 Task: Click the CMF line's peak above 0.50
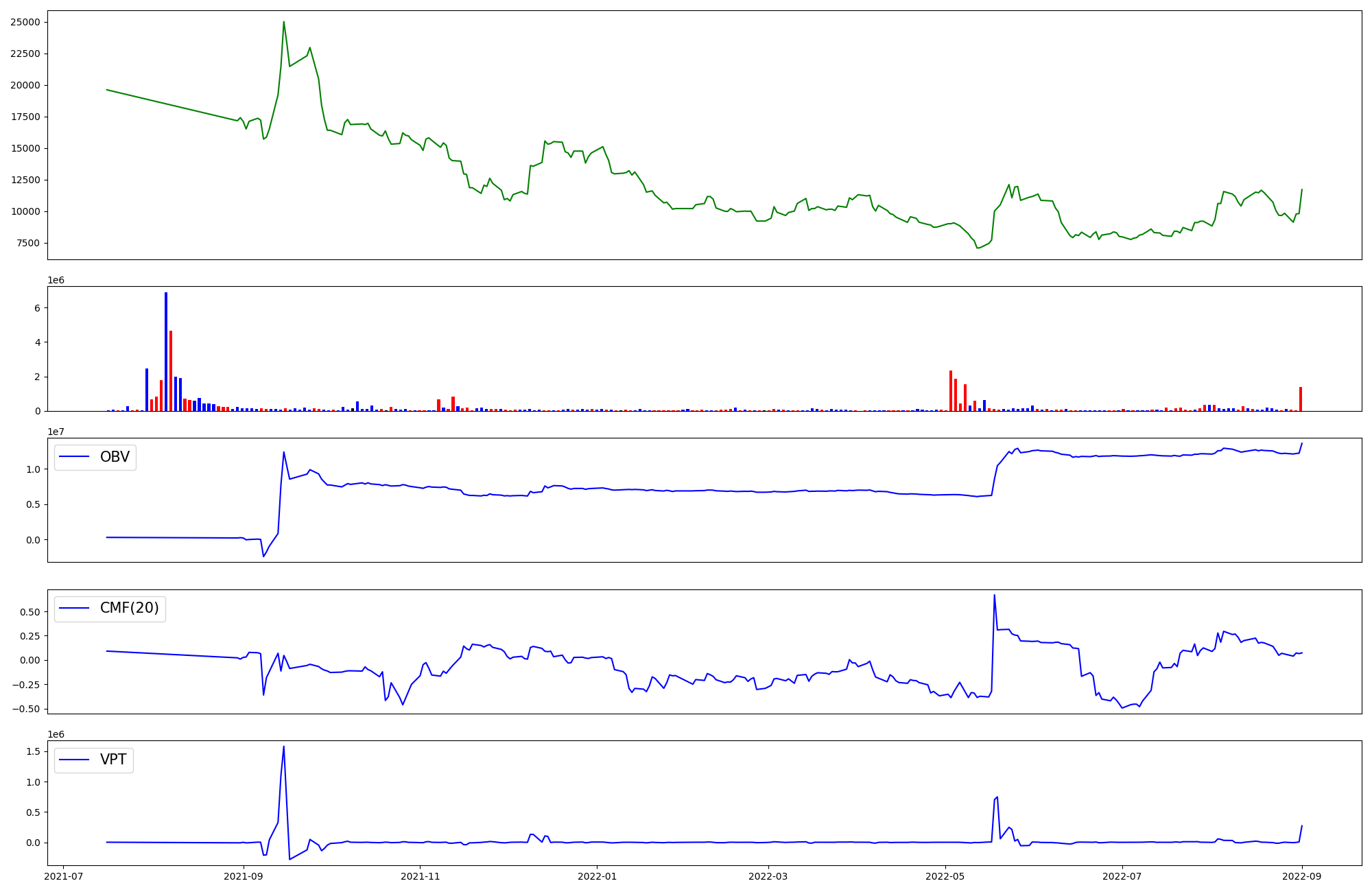994,595
